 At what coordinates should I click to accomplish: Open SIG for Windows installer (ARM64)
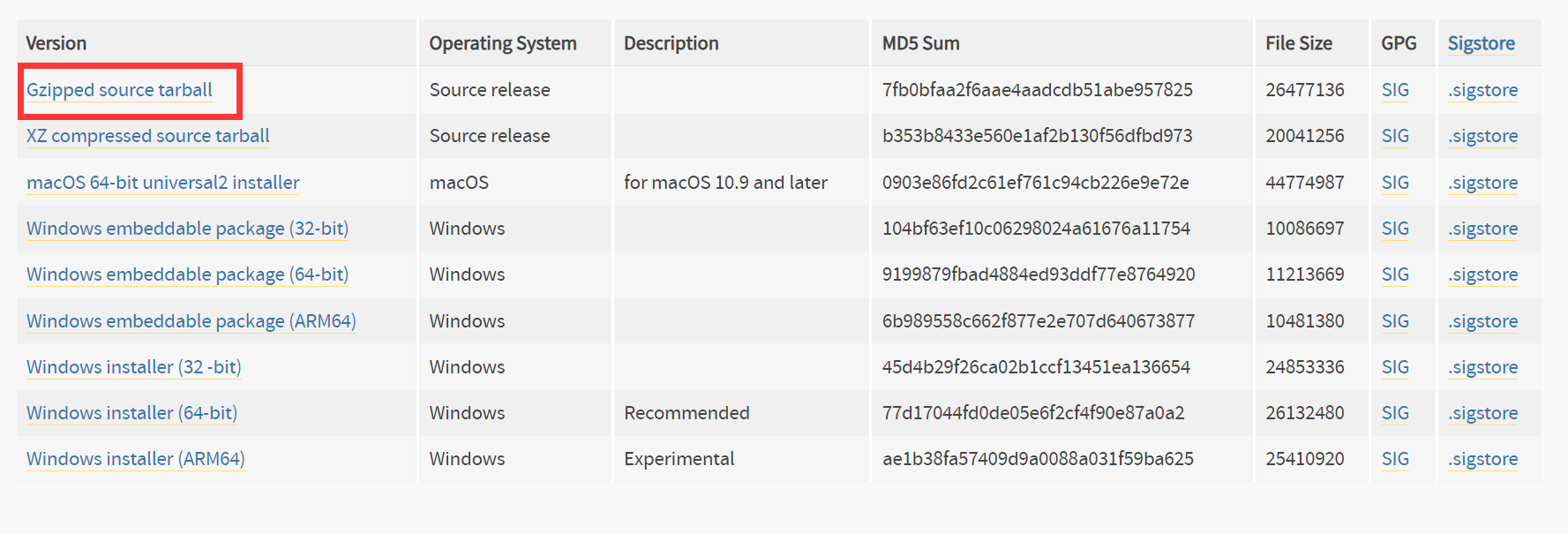(1395, 459)
